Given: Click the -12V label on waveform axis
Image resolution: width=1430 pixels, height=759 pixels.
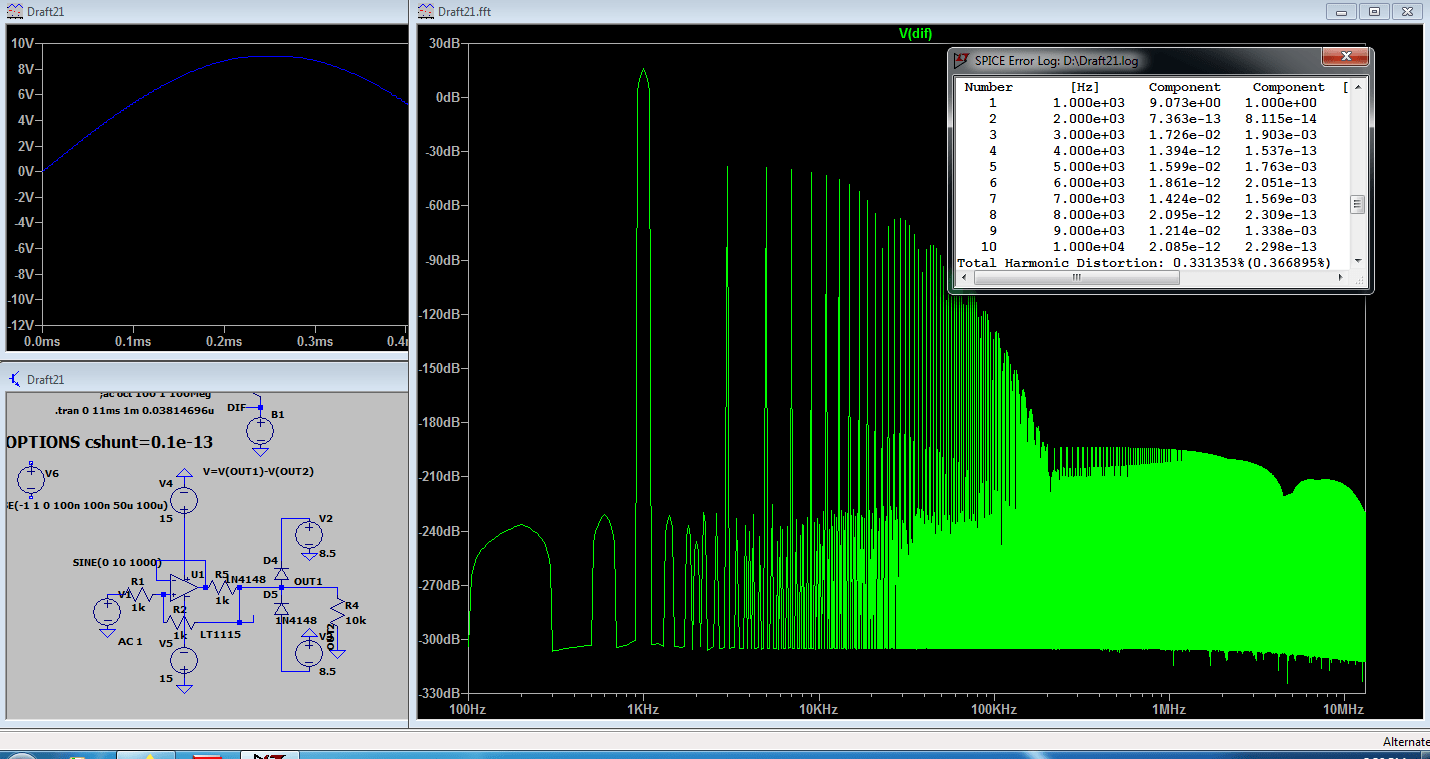Looking at the screenshot, I should point(21,325).
